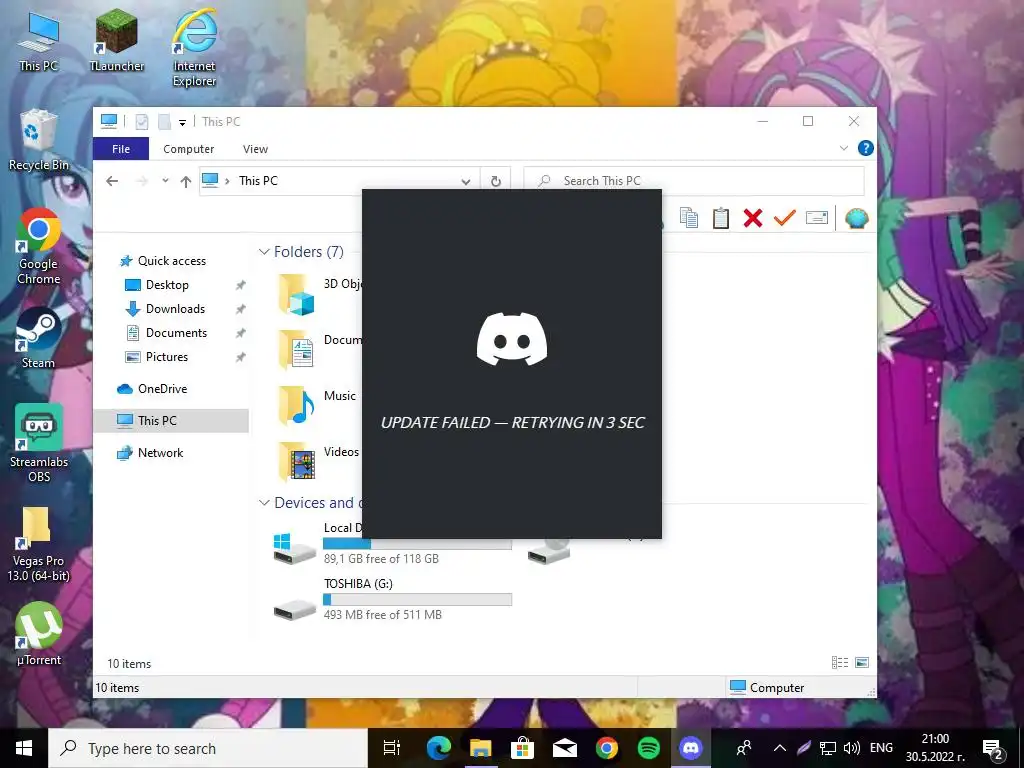The image size is (1024, 768).
Task: Open the blue Help question mark icon
Action: (865, 148)
